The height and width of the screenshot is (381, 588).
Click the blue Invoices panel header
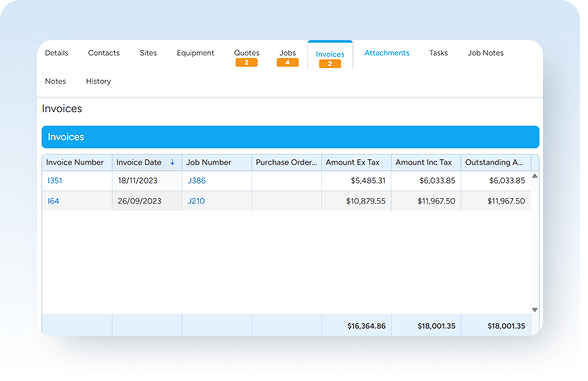[x=290, y=137]
